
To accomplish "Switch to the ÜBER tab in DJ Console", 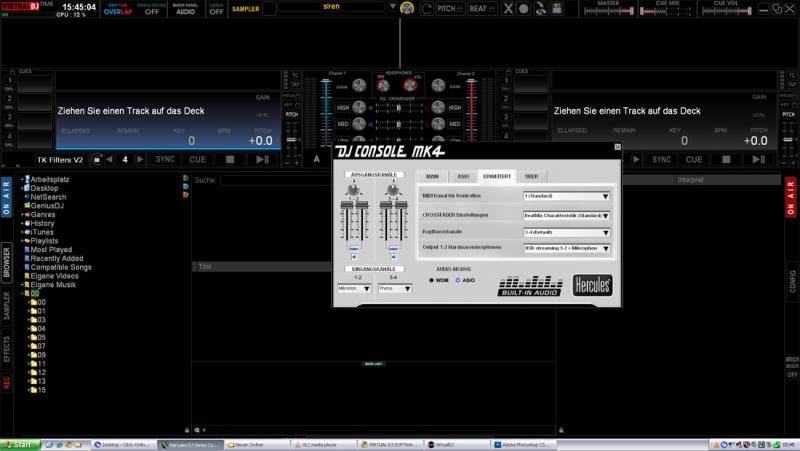I will (530, 175).
